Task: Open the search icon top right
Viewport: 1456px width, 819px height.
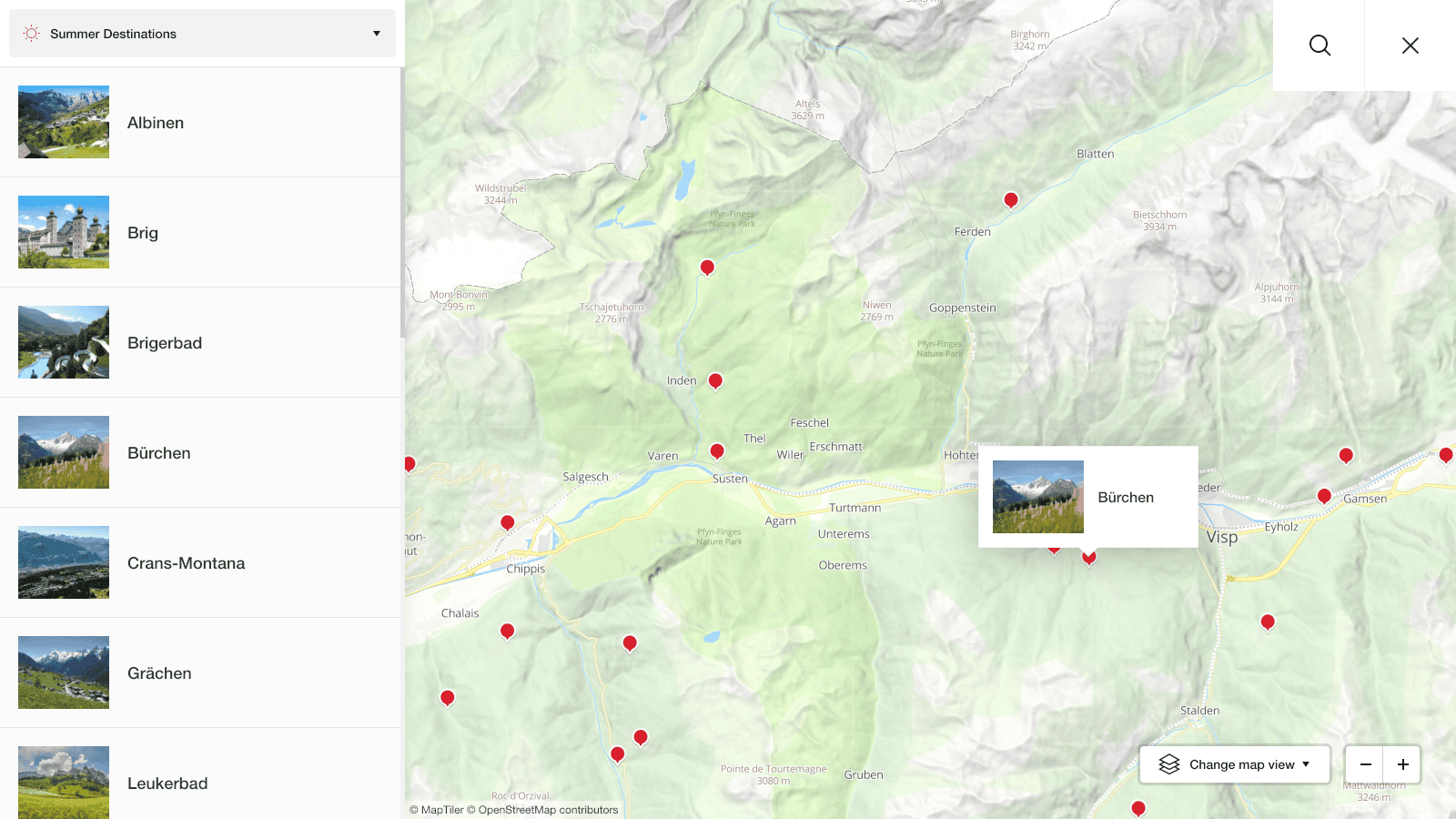Action: click(x=1319, y=45)
